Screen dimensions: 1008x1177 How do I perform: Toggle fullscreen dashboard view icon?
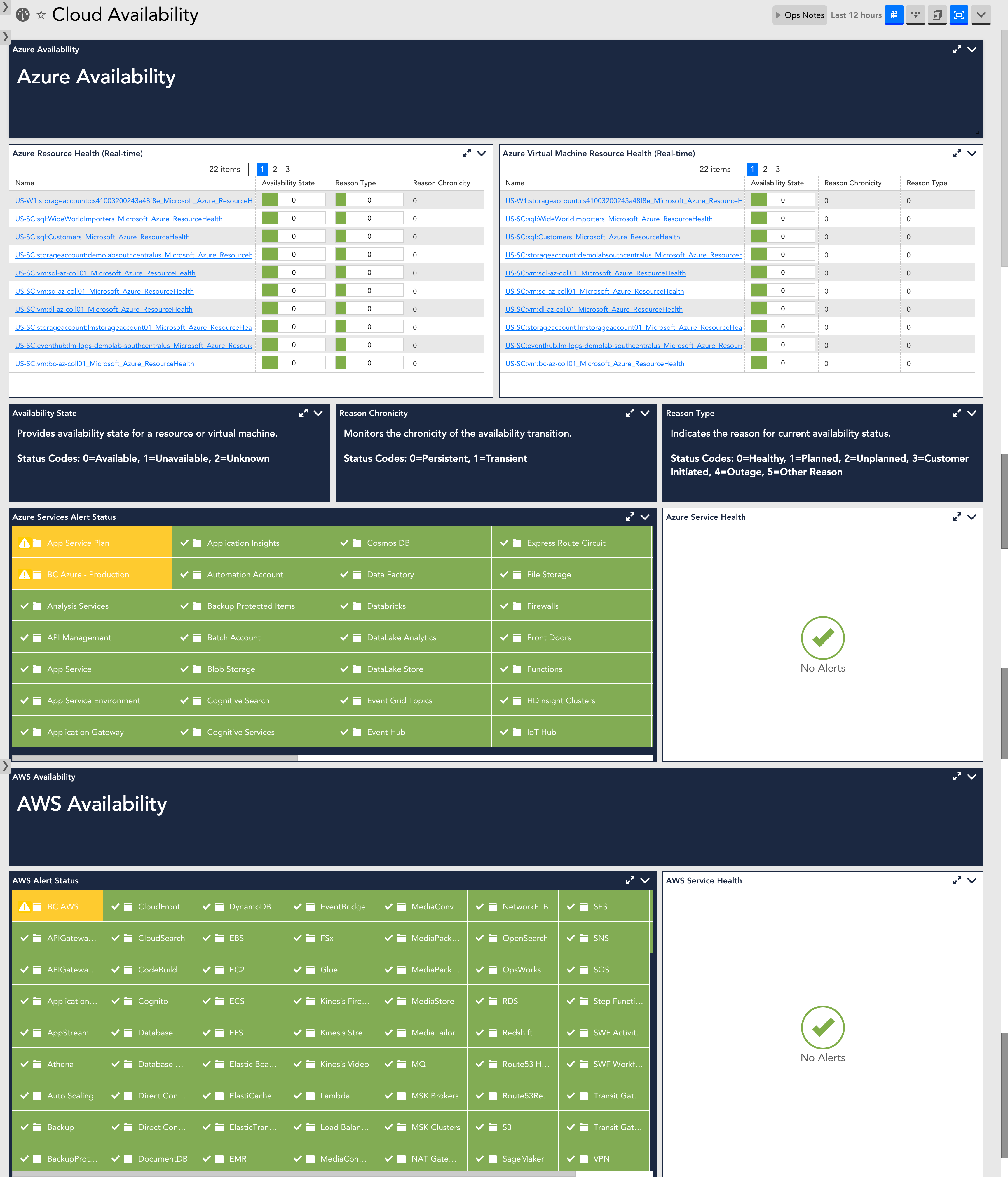coord(959,15)
